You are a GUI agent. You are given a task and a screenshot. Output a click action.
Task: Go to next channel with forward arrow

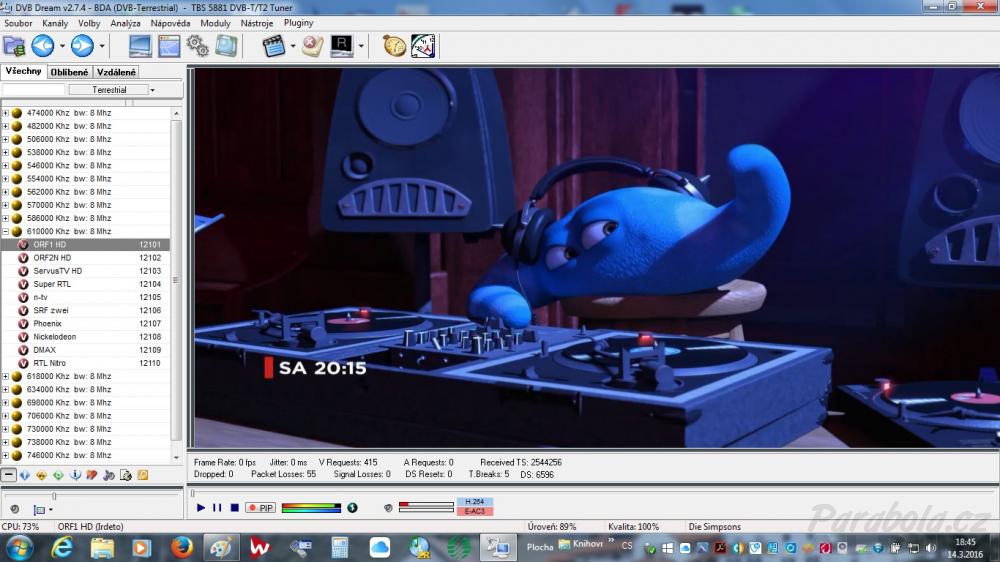pos(82,46)
